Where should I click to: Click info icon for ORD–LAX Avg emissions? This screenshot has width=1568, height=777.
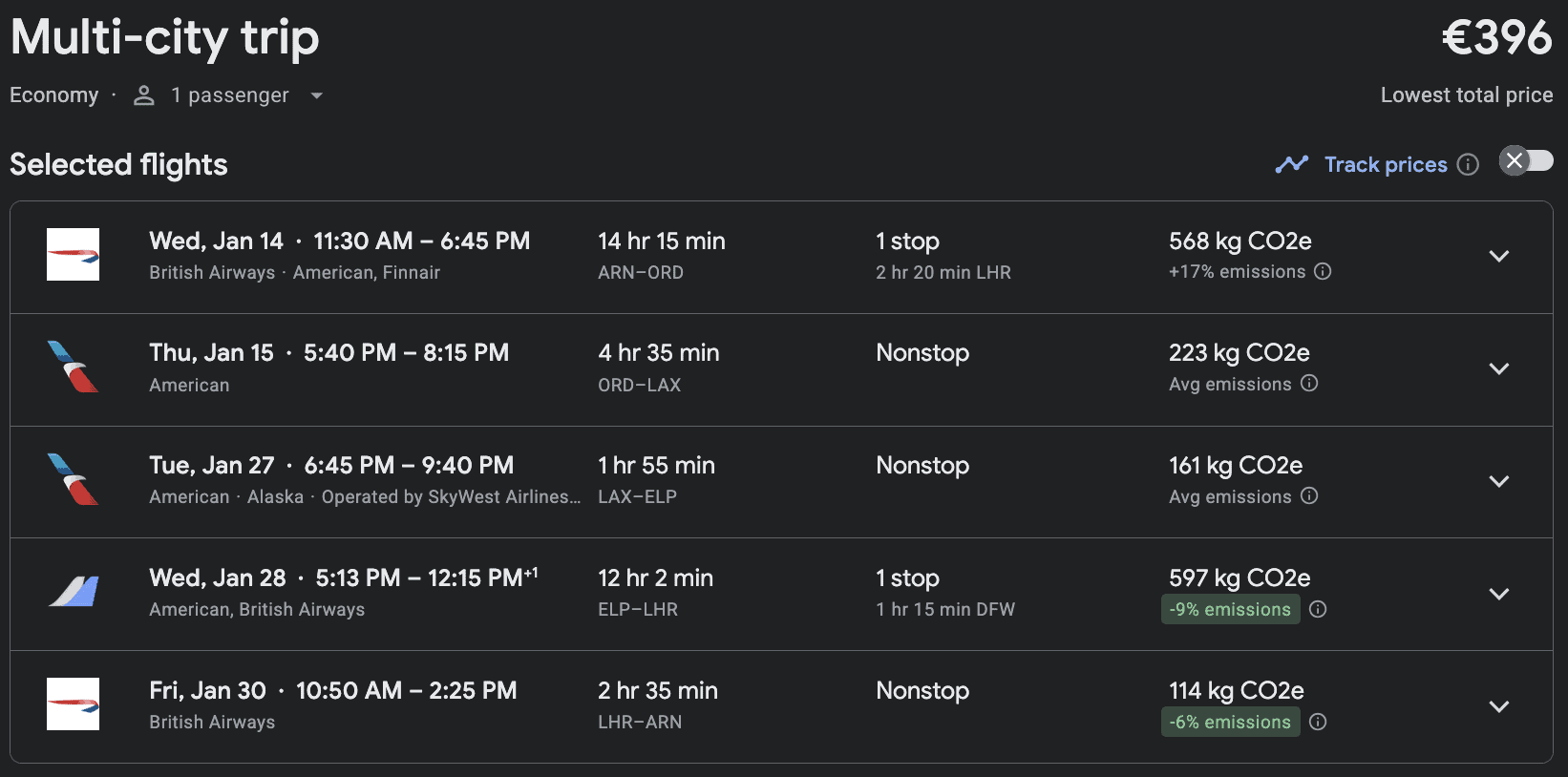point(1309,384)
